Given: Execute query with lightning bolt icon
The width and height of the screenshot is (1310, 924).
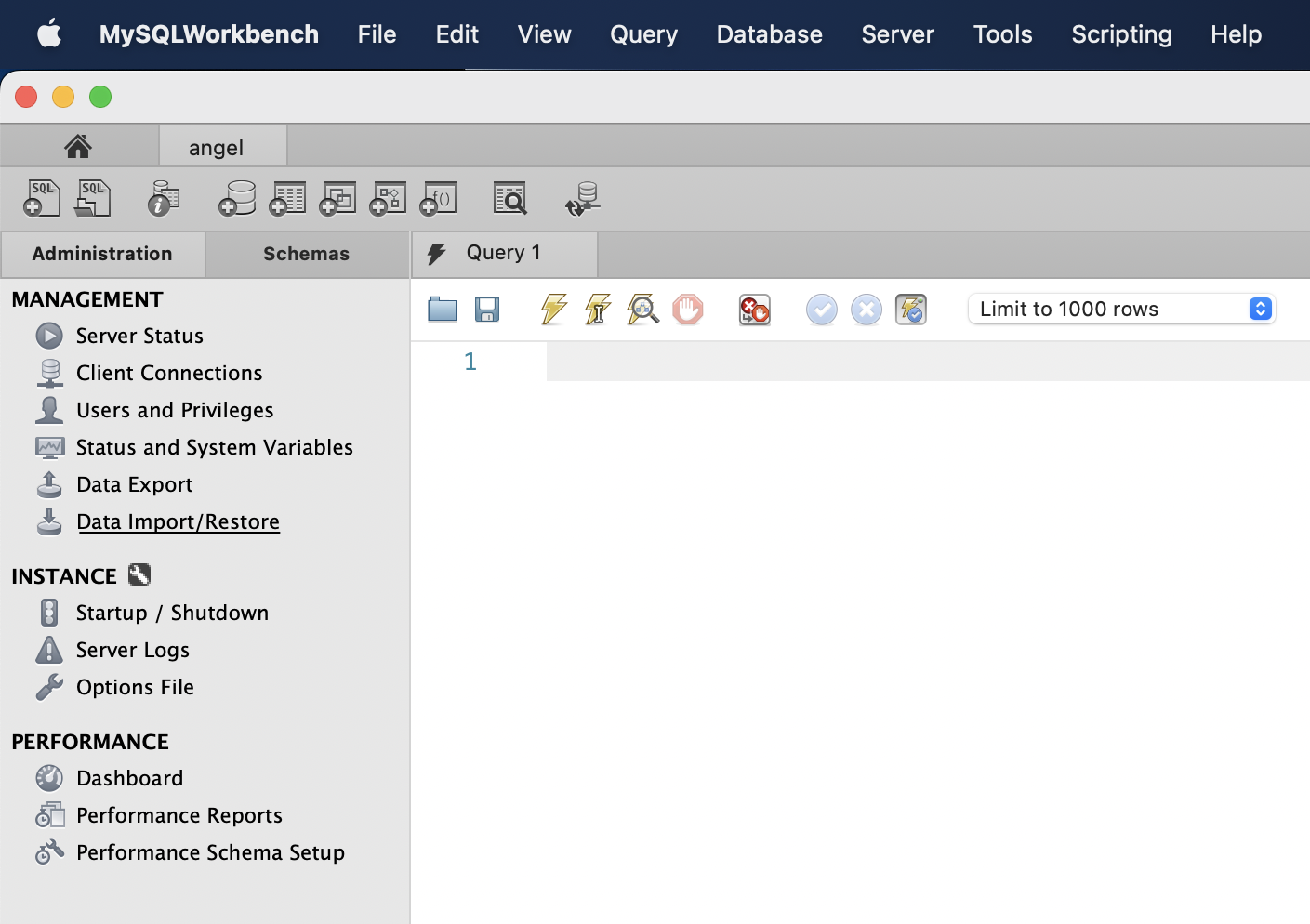Looking at the screenshot, I should pos(554,310).
